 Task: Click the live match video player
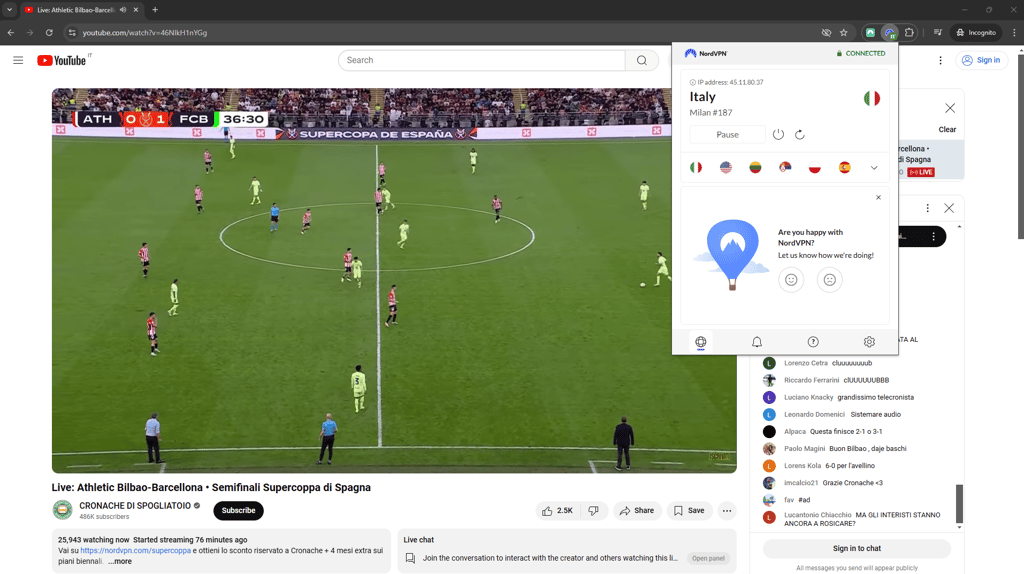394,281
